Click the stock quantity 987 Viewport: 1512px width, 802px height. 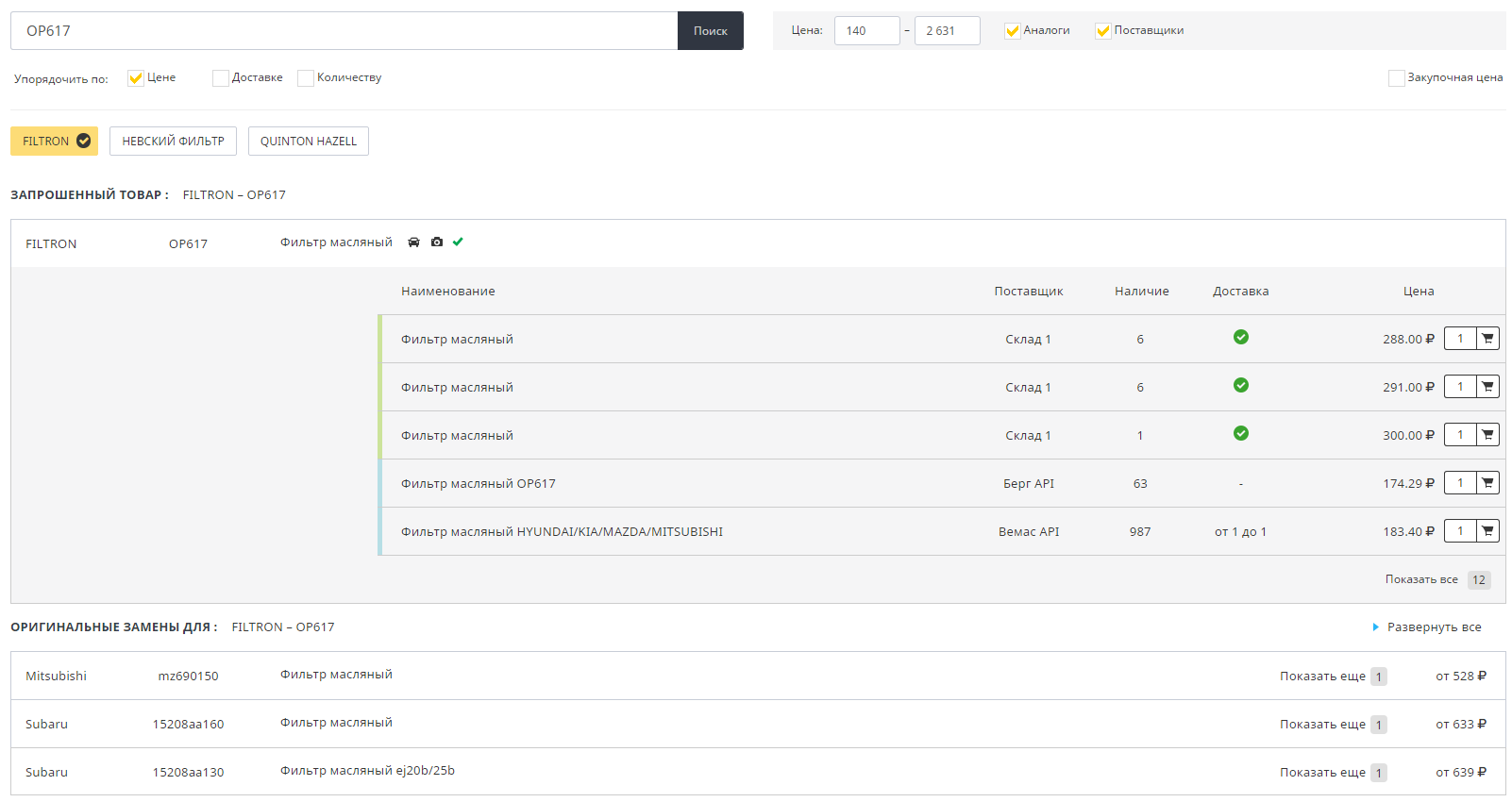click(x=1140, y=532)
